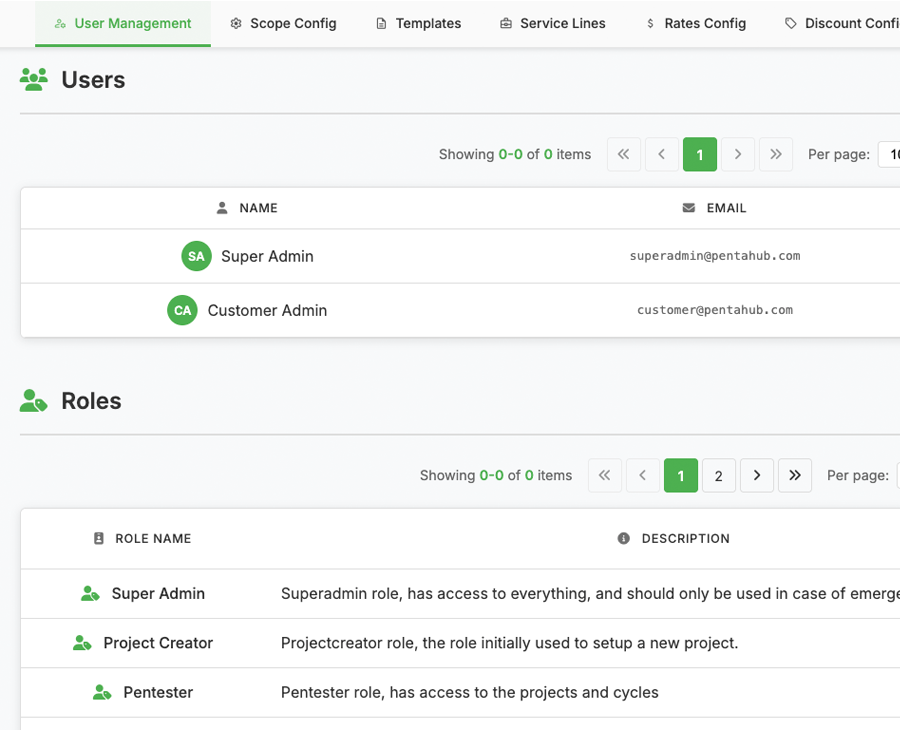Screen dimensions: 900x730
Task: Open the Roles per page dropdown
Action: [x=897, y=475]
